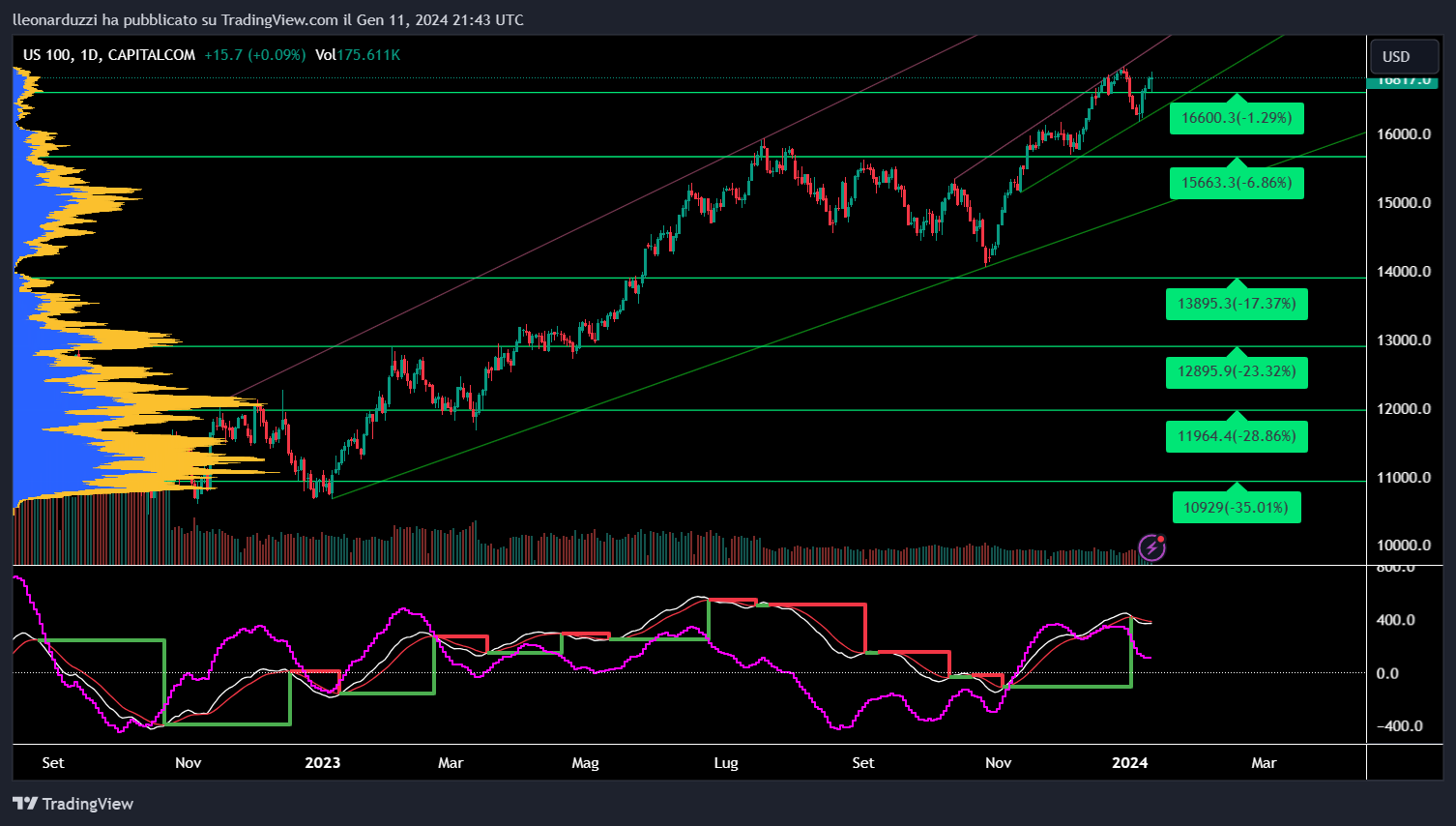The height and width of the screenshot is (826, 1456).
Task: Click the -400.0 indicator axis label
Action: coord(1399,726)
